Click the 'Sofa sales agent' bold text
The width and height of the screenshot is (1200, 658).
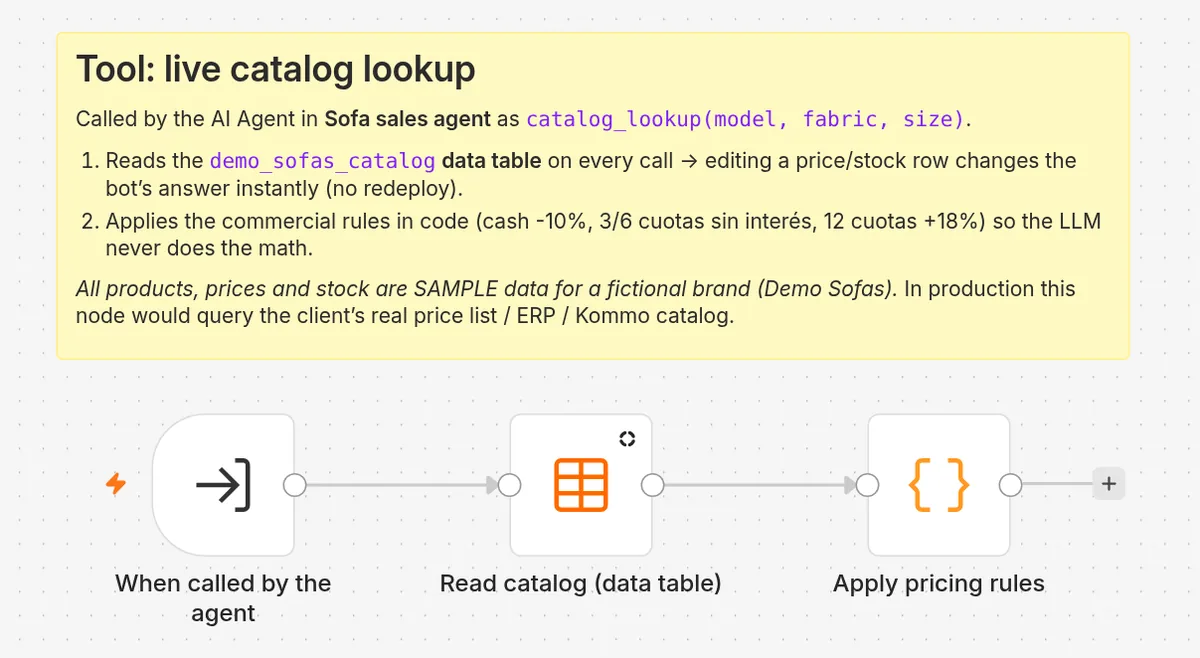408,119
